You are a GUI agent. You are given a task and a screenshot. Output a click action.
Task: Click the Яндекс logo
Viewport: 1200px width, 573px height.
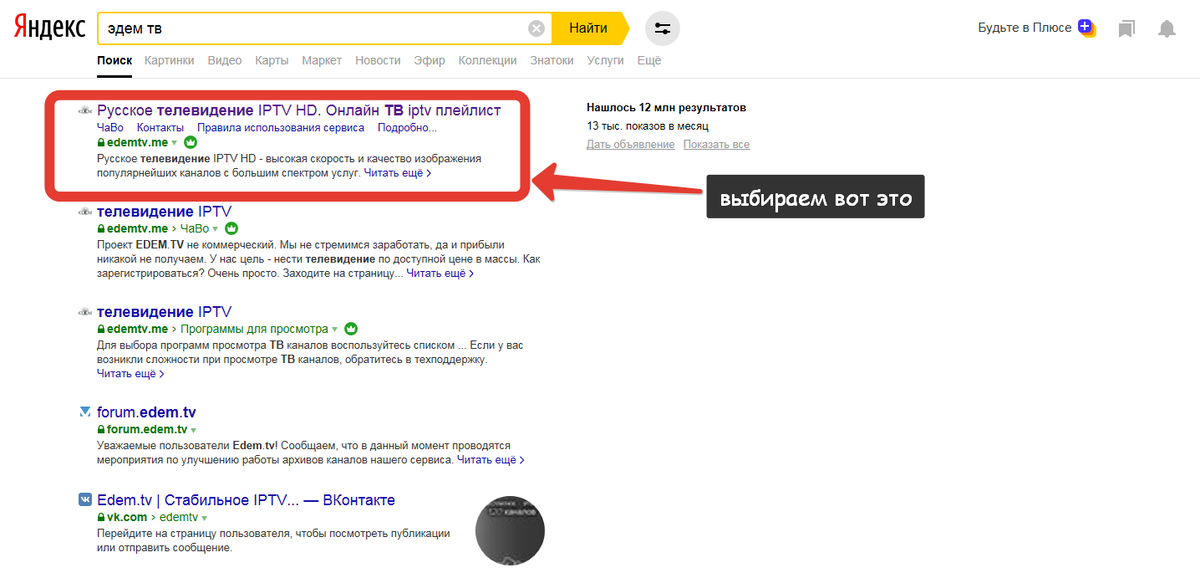tap(49, 29)
